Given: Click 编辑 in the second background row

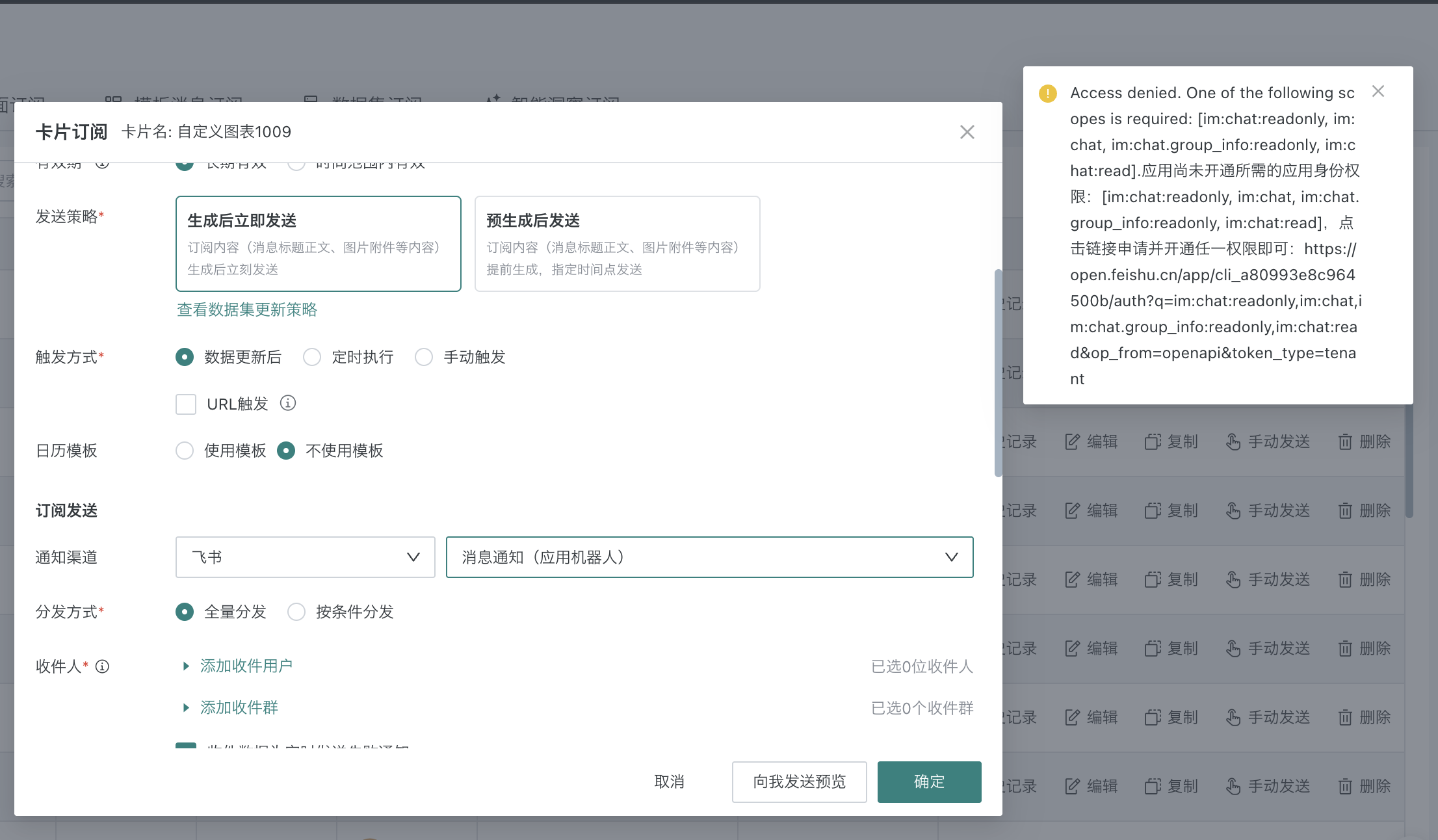Looking at the screenshot, I should [1092, 510].
